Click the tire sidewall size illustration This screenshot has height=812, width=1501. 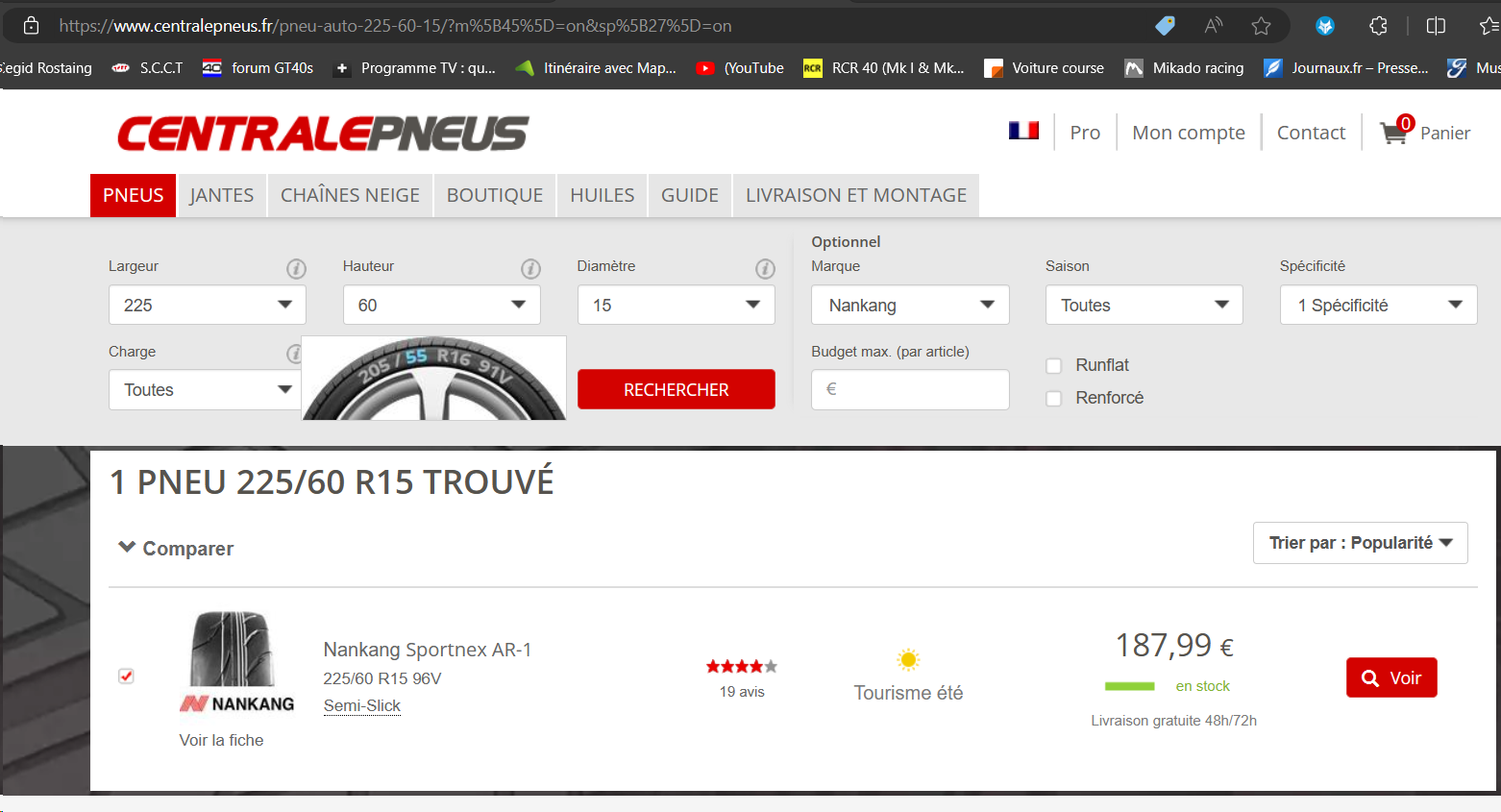coord(434,378)
